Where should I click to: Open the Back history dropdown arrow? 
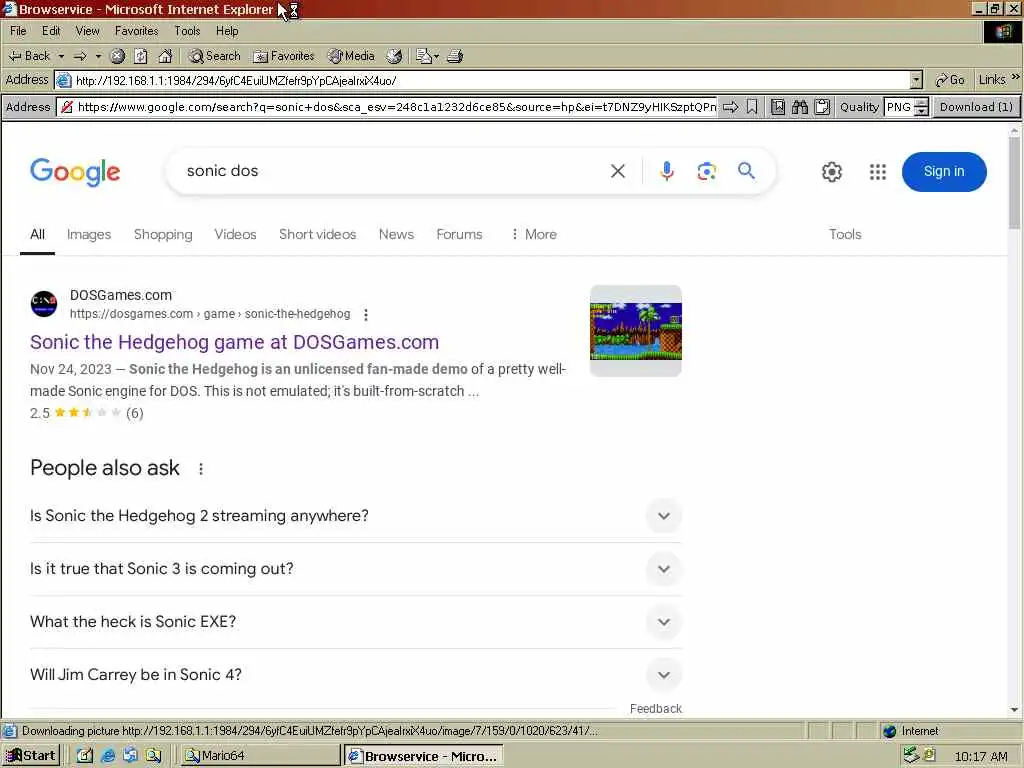[x=61, y=56]
